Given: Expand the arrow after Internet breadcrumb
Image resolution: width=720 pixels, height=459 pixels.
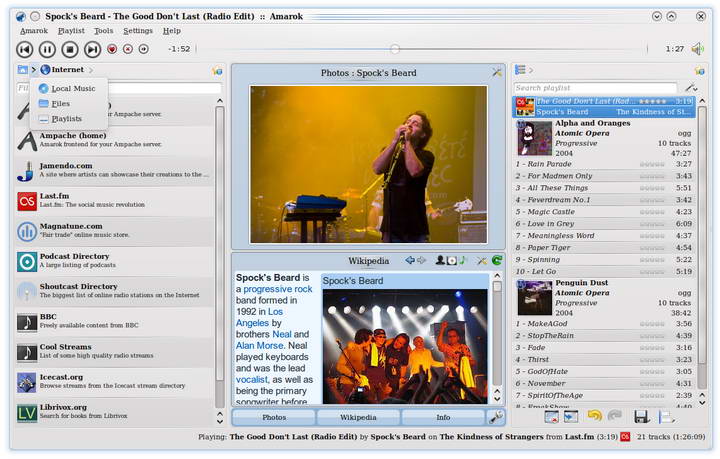Looking at the screenshot, I should point(91,70).
